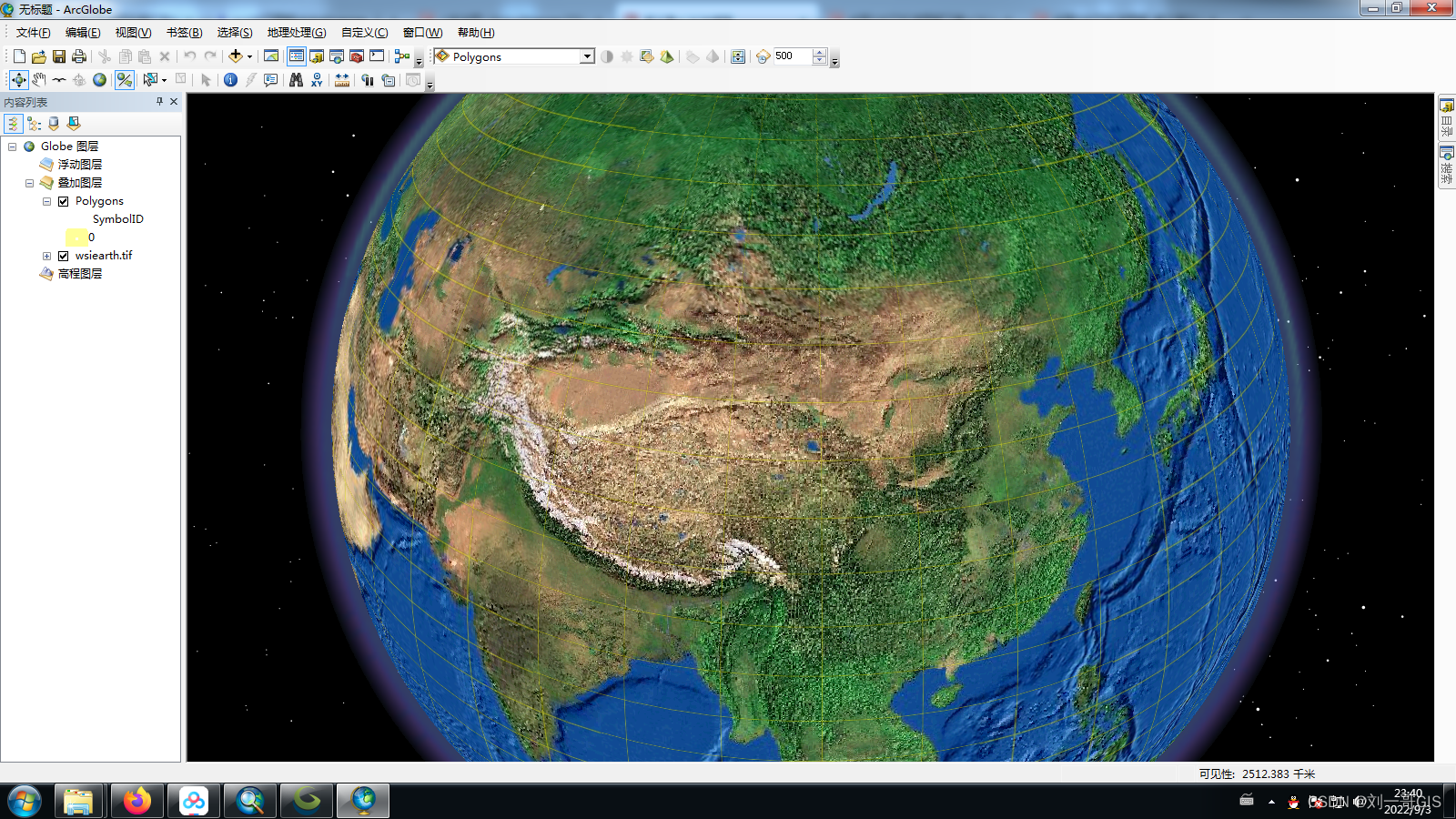Open a document with the folder icon
Viewport: 1456px width, 819px height.
coord(39,56)
